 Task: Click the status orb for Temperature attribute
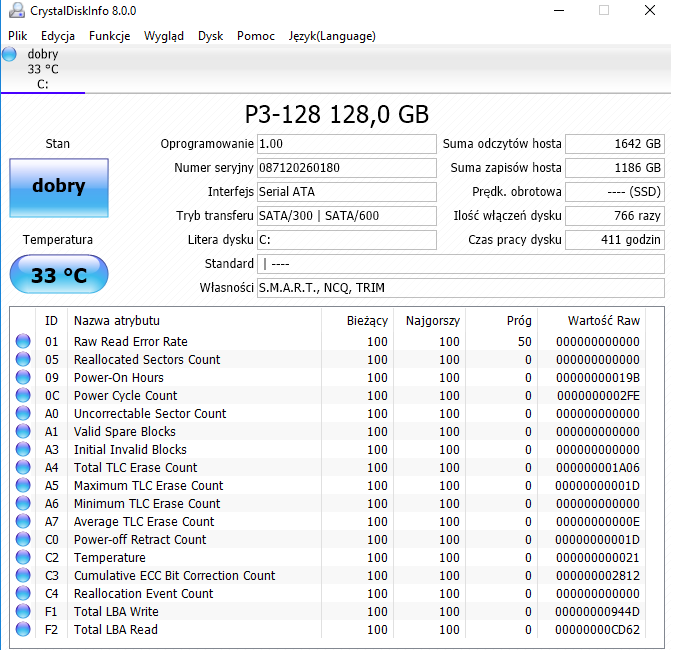pos(23,558)
